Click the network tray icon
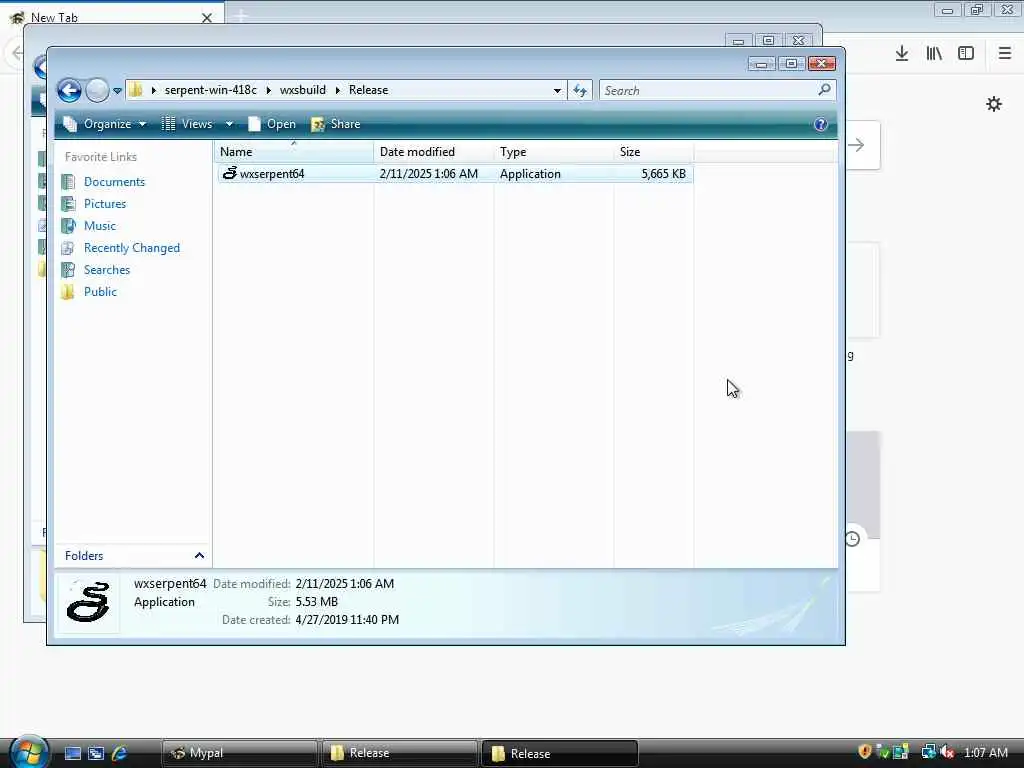This screenshot has width=1024, height=768. point(928,752)
